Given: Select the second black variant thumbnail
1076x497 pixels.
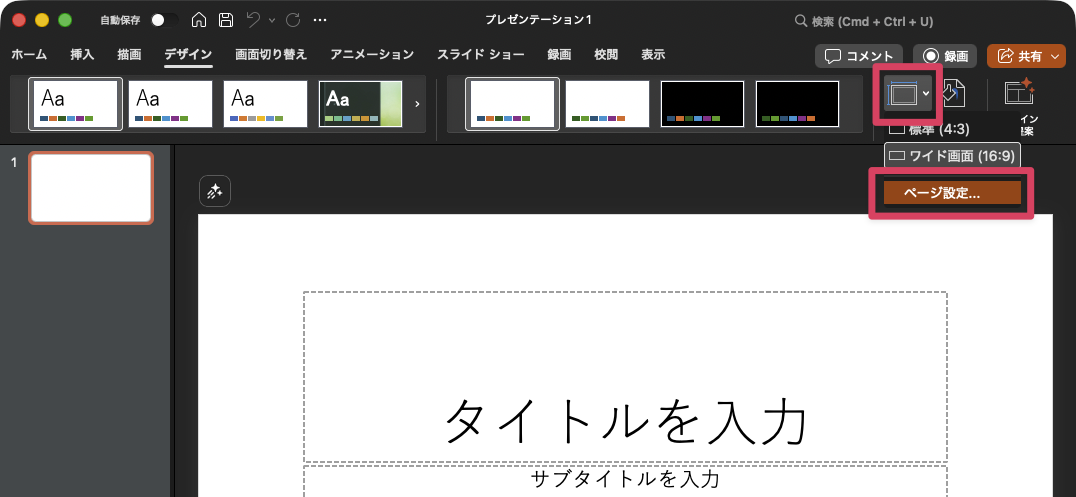Looking at the screenshot, I should pyautogui.click(x=797, y=104).
